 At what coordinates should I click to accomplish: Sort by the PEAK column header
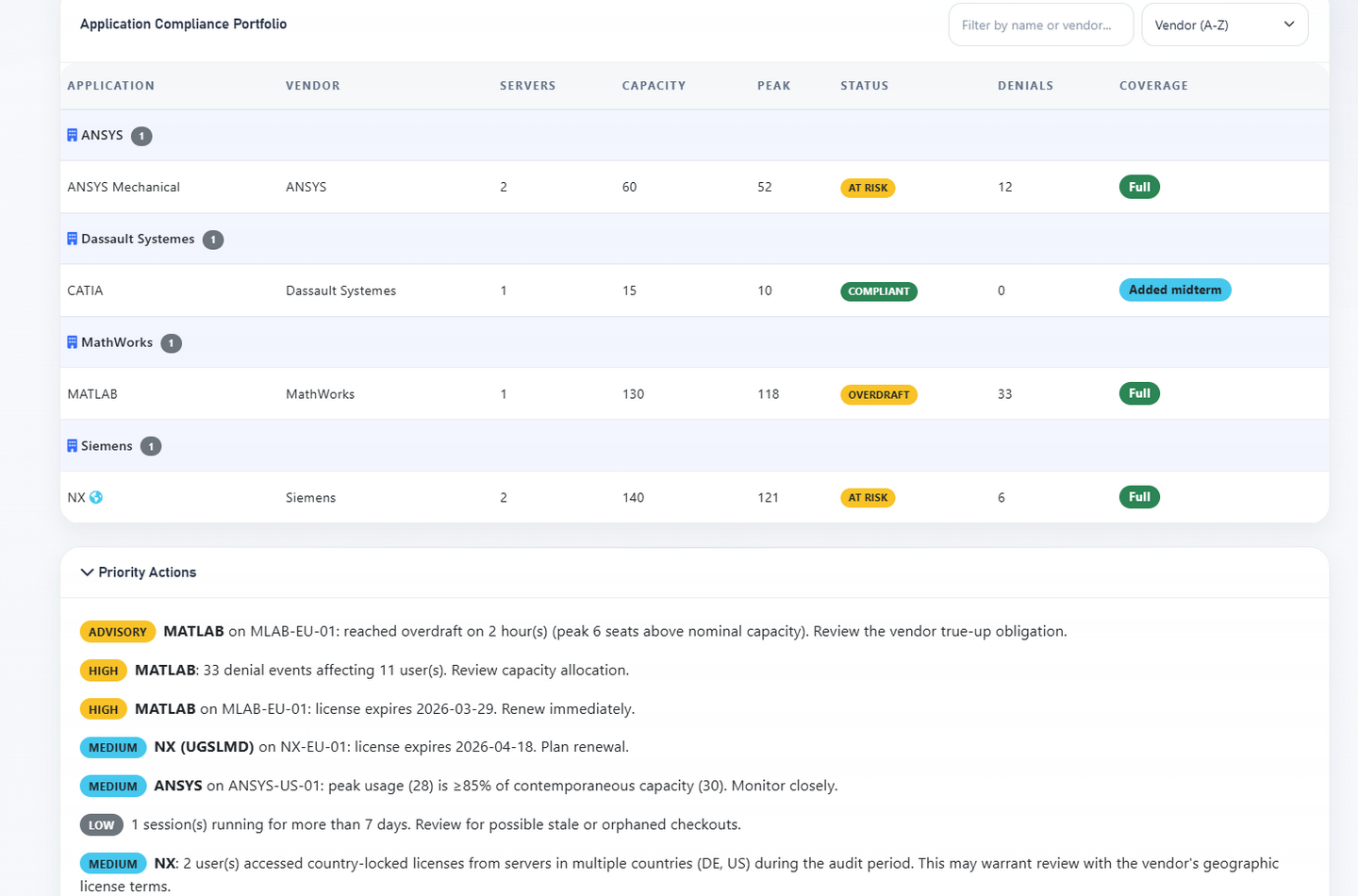[773, 86]
